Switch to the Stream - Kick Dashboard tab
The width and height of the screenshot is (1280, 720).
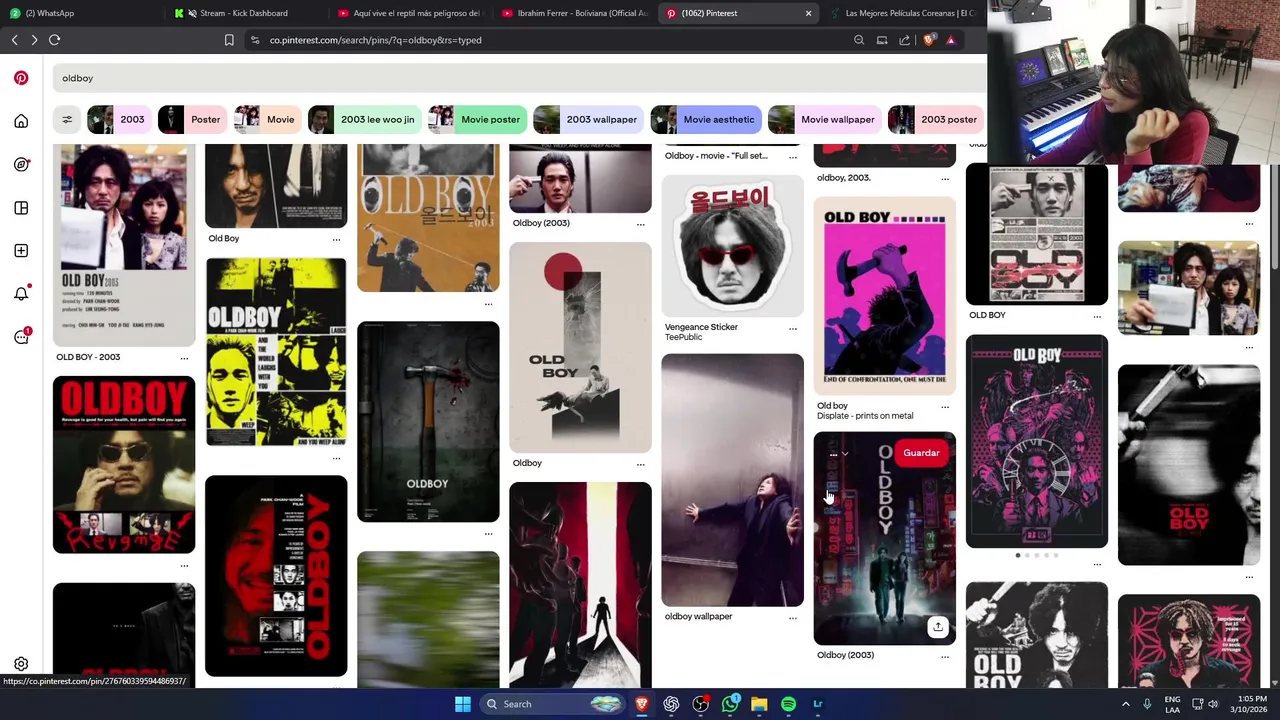244,13
